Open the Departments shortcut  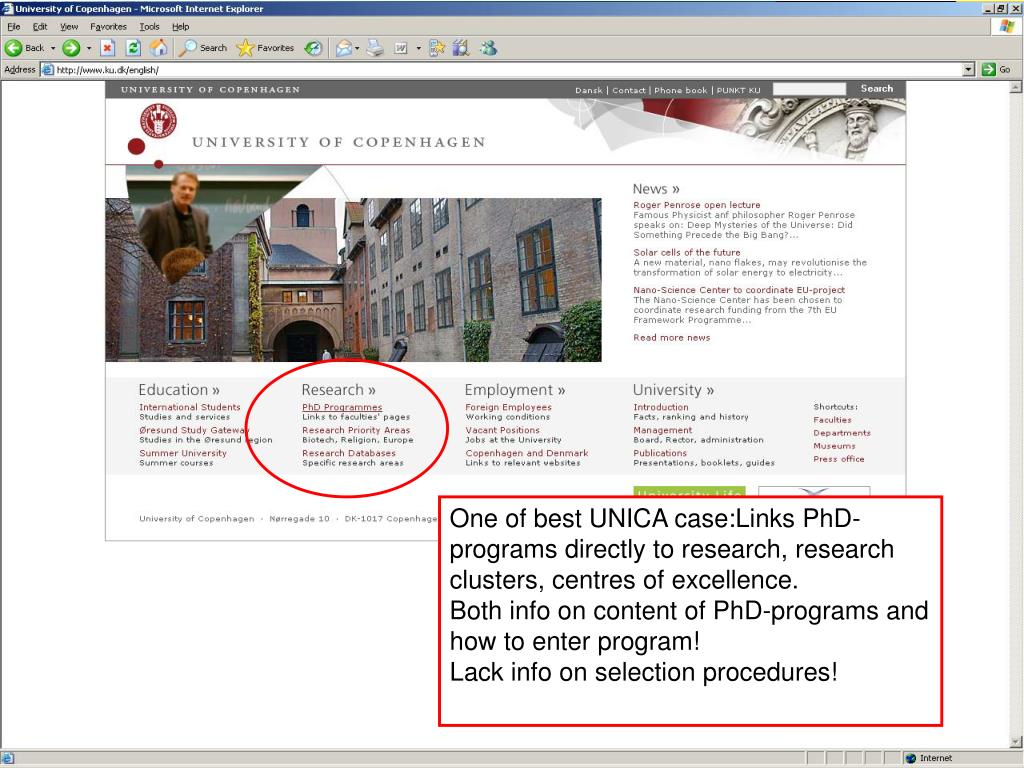pos(842,433)
